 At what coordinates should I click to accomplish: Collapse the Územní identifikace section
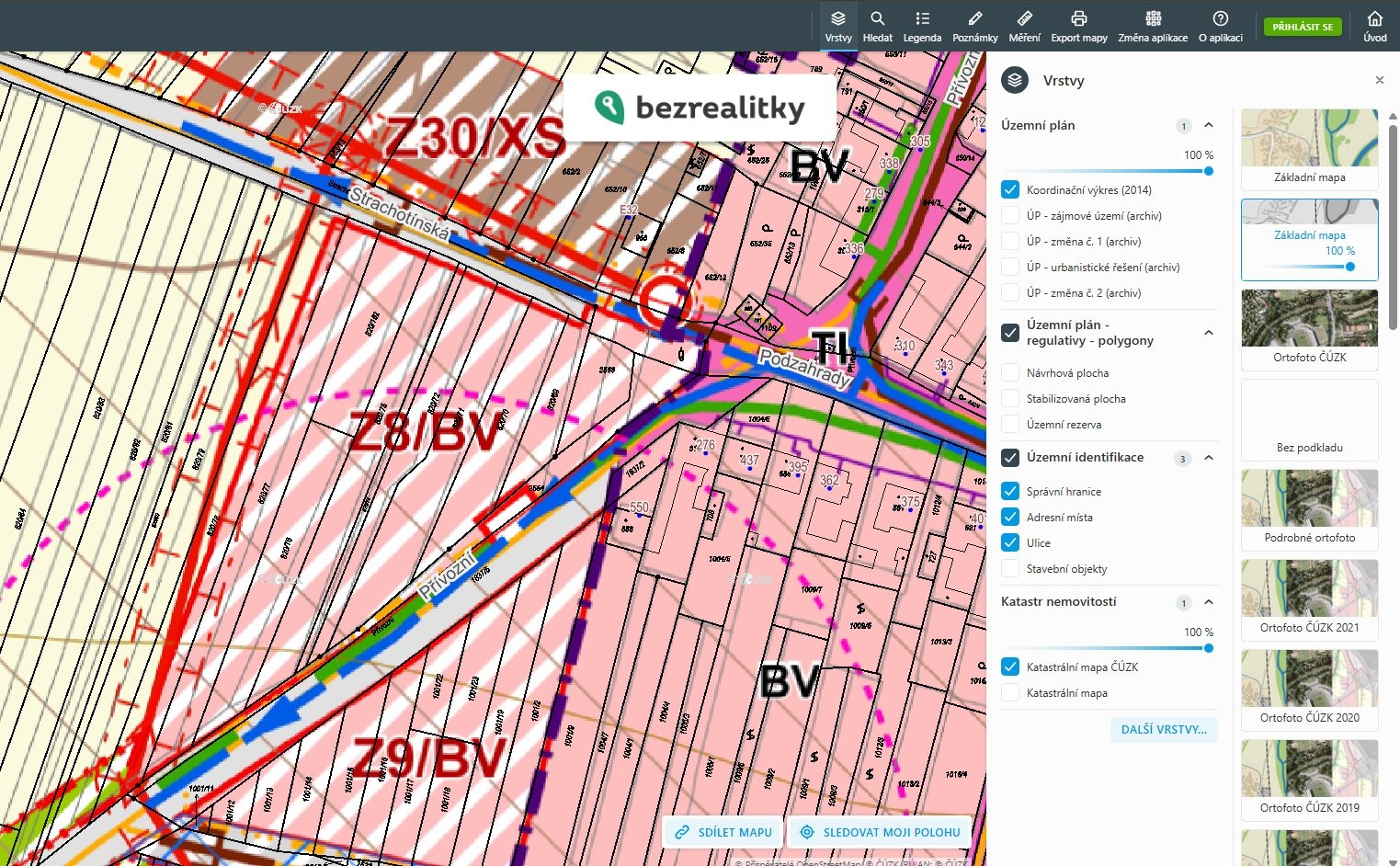1209,458
